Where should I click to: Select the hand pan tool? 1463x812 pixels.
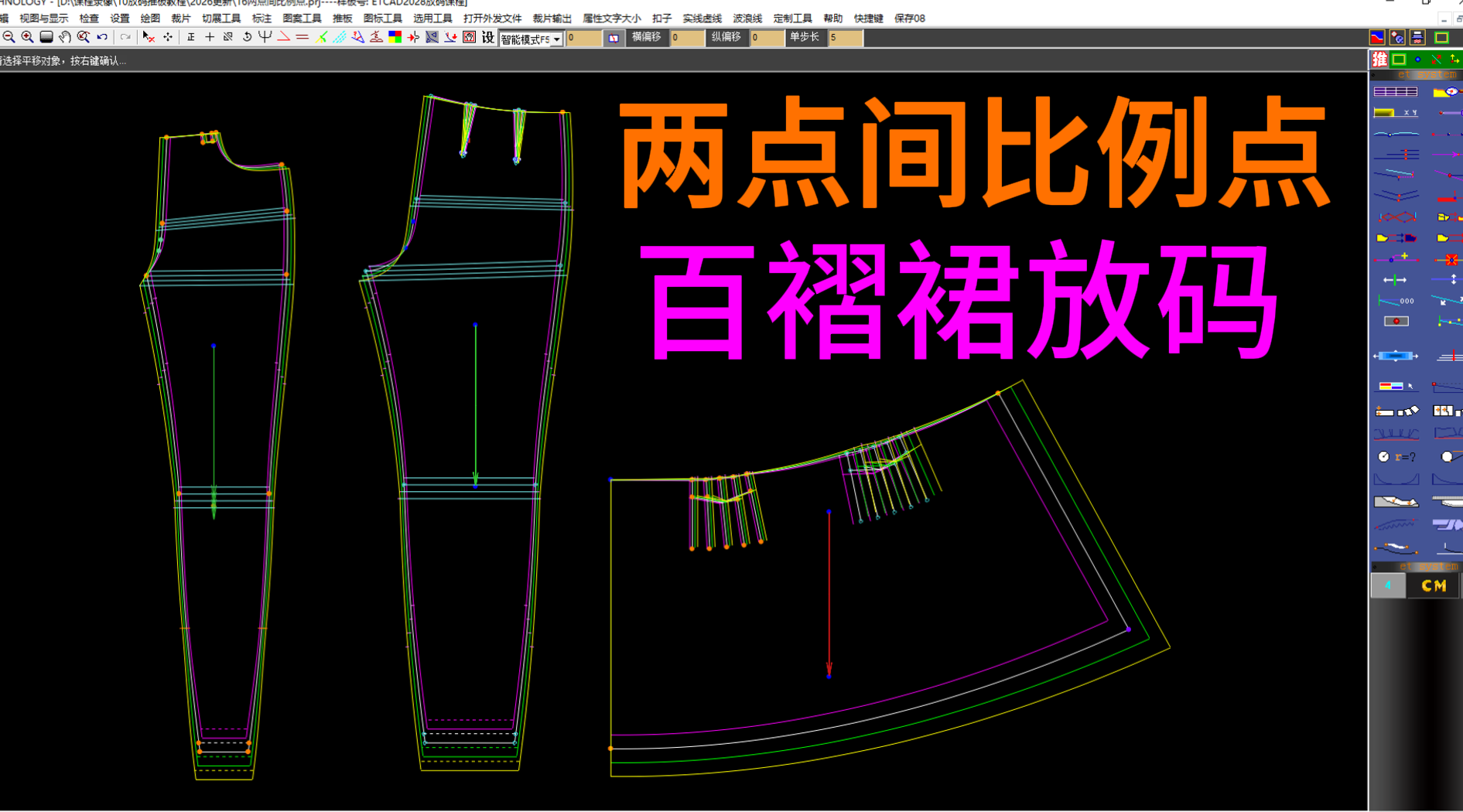[65, 37]
